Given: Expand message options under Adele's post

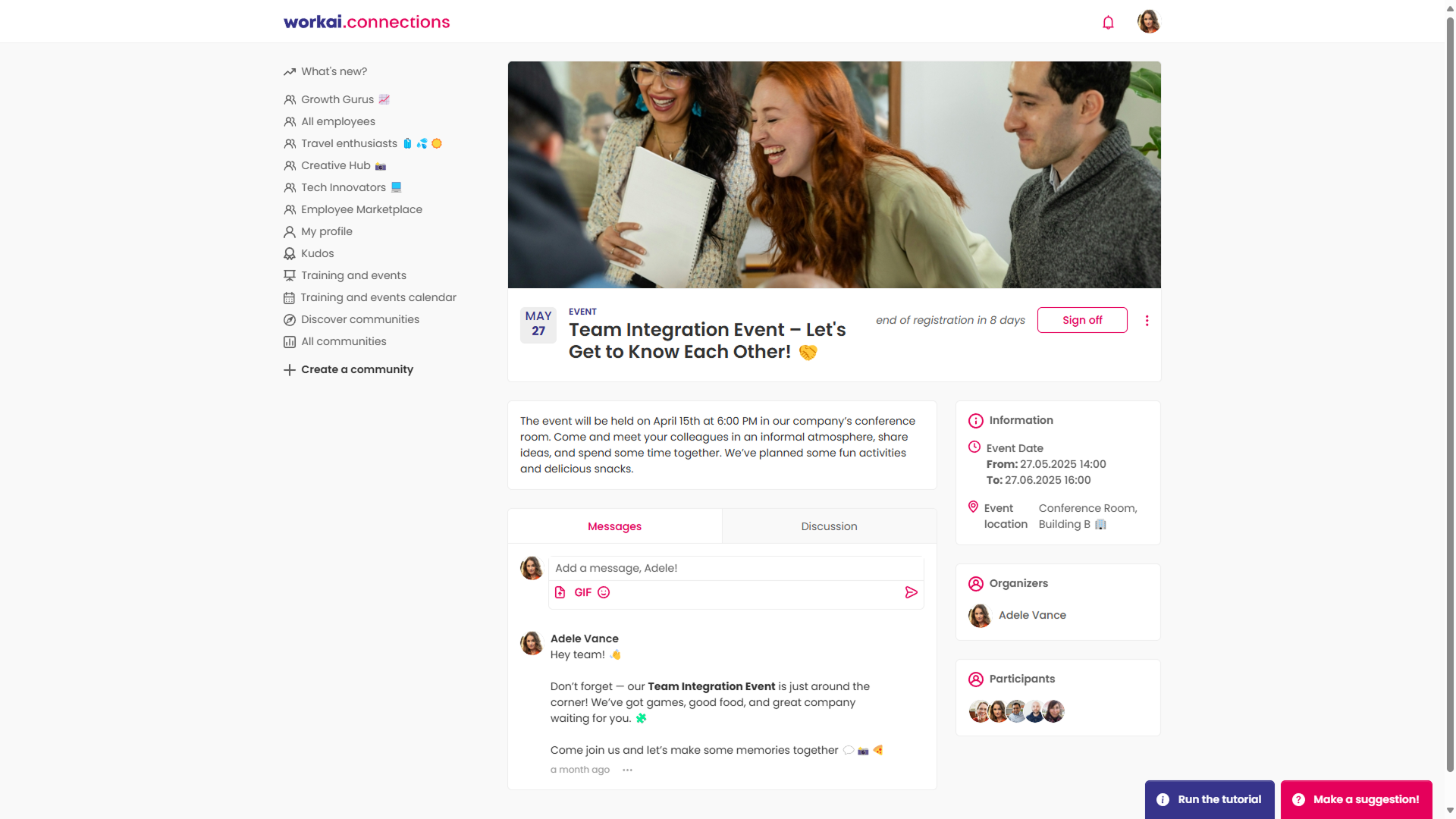Looking at the screenshot, I should pyautogui.click(x=627, y=770).
